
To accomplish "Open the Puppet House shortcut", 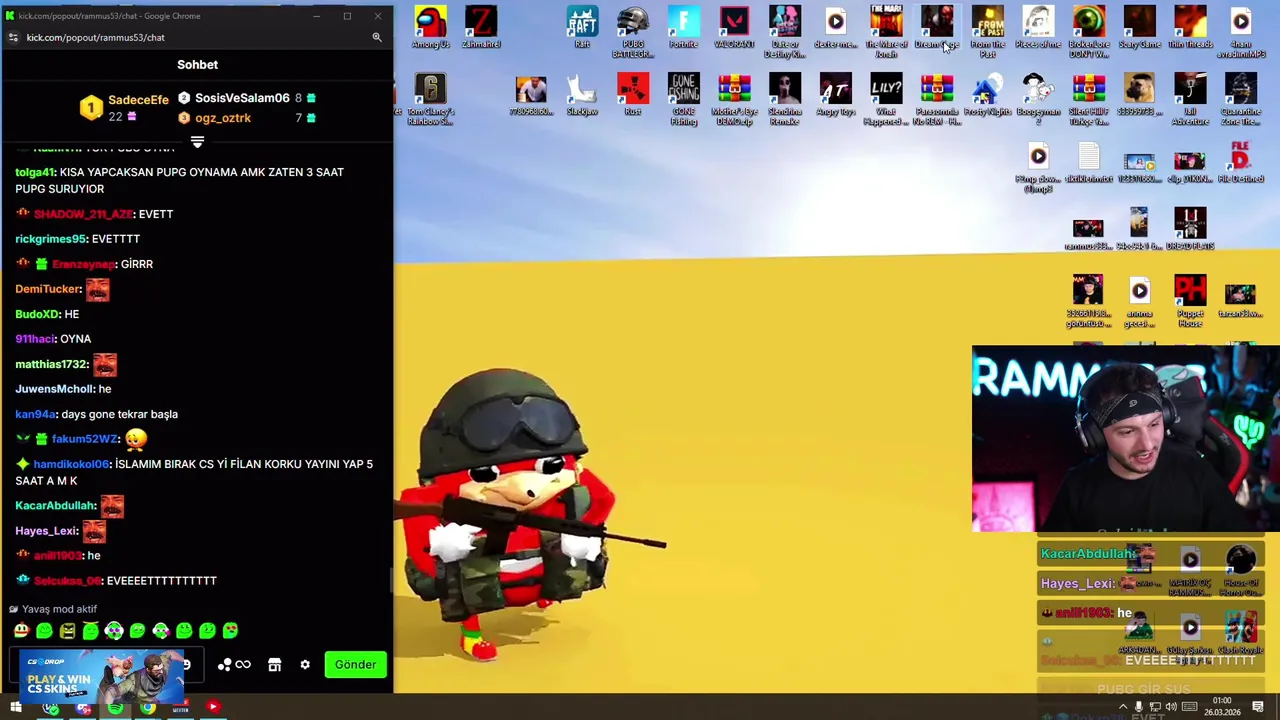I will 1190,302.
